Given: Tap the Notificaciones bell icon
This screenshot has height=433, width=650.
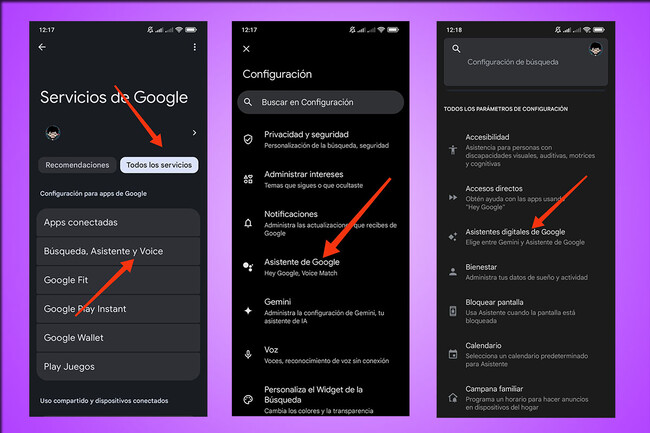Looking at the screenshot, I should pyautogui.click(x=248, y=220).
